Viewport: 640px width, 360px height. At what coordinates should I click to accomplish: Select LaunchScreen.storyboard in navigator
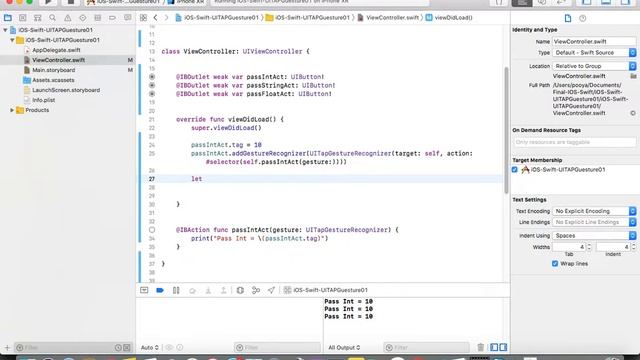coord(66,90)
